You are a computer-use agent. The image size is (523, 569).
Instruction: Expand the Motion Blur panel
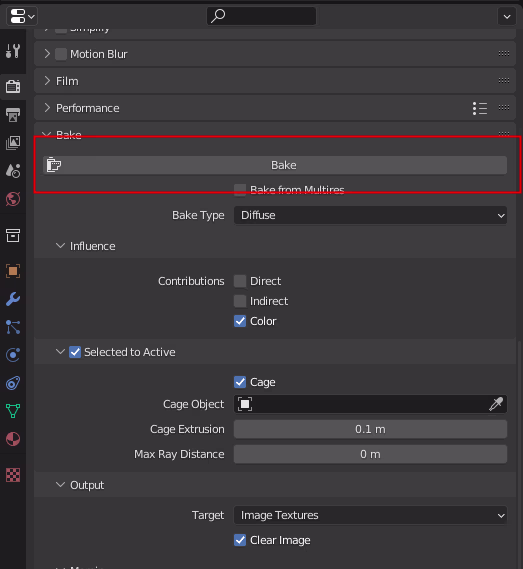point(47,54)
